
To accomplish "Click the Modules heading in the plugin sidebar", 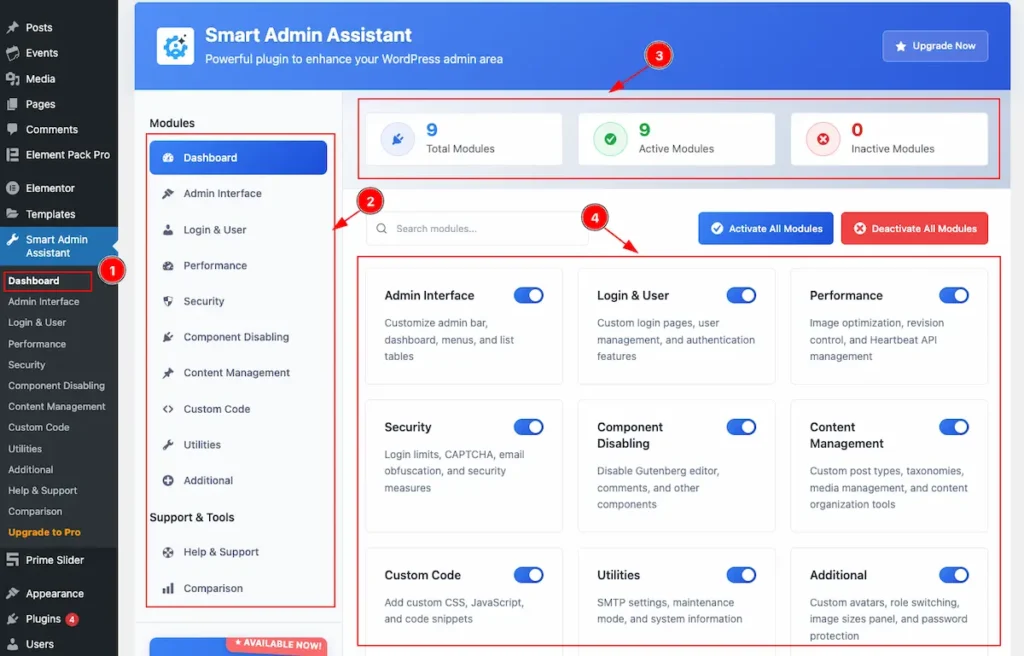I will [x=172, y=123].
